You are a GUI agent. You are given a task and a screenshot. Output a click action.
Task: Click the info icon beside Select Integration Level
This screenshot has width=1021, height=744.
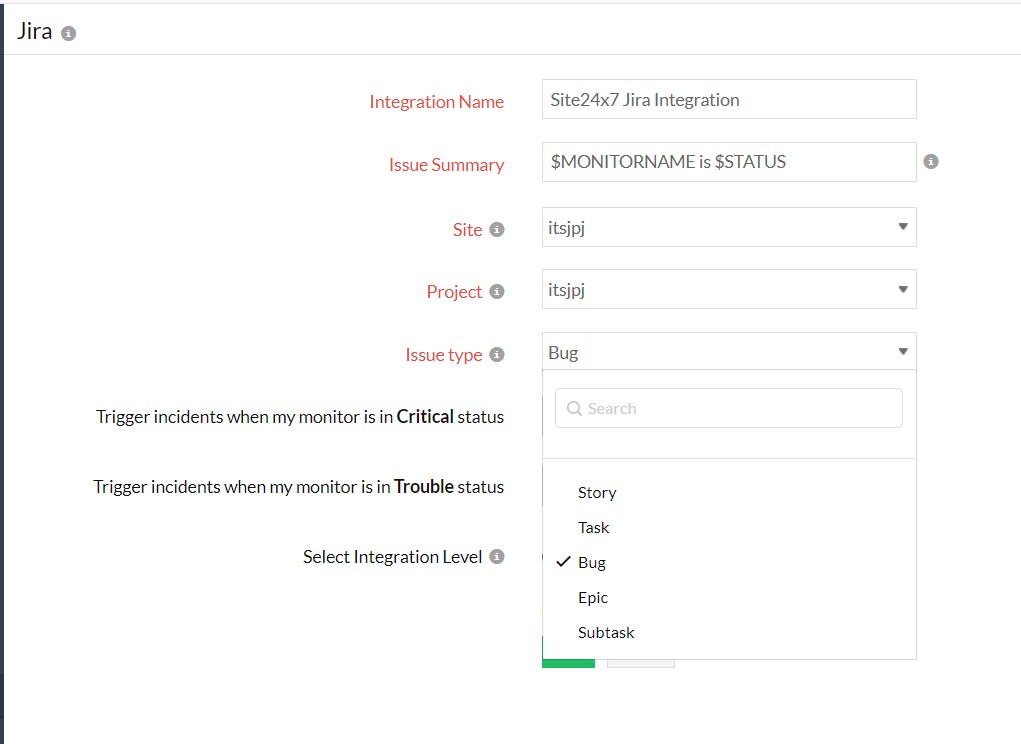[497, 557]
